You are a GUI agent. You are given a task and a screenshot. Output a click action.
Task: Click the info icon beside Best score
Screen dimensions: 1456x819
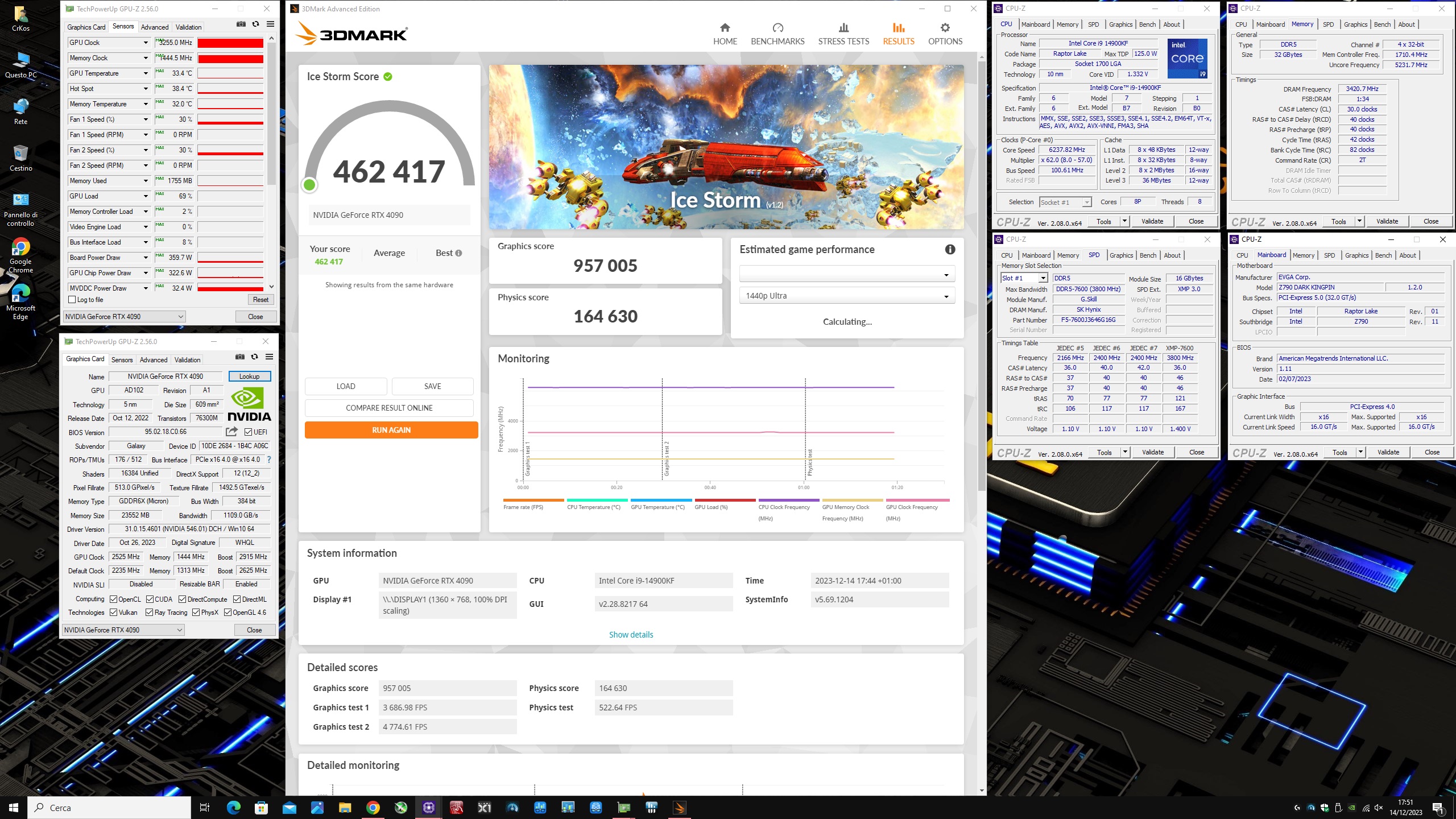pyautogui.click(x=458, y=253)
